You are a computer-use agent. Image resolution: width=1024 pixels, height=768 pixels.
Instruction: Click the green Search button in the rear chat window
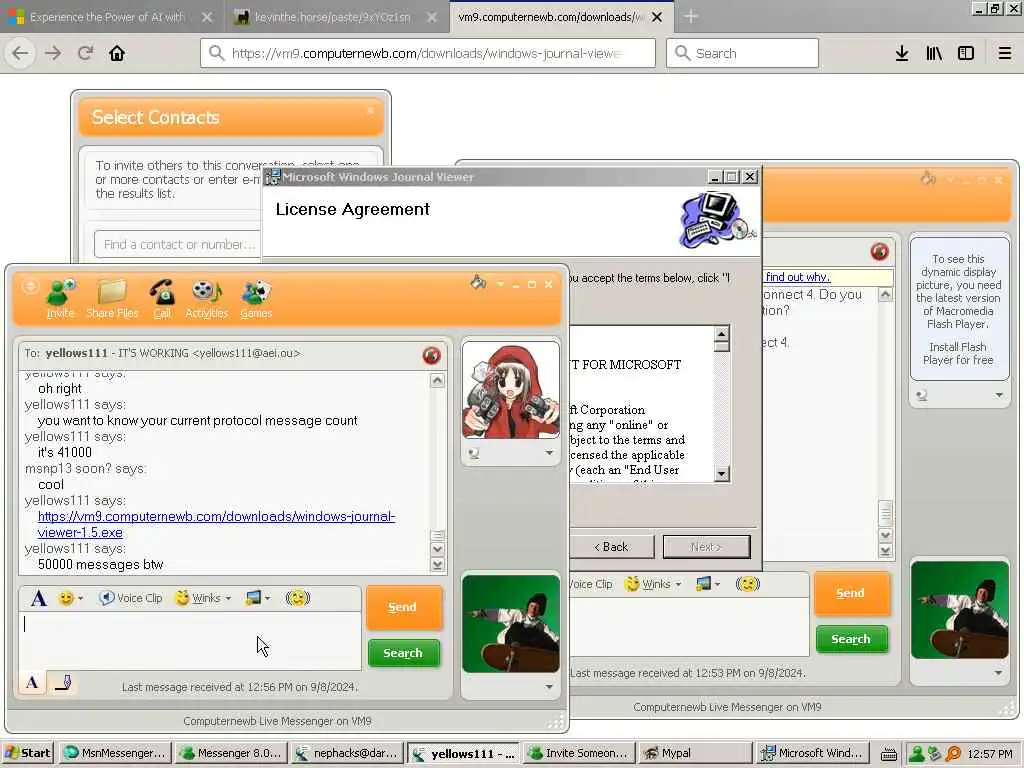tap(852, 639)
